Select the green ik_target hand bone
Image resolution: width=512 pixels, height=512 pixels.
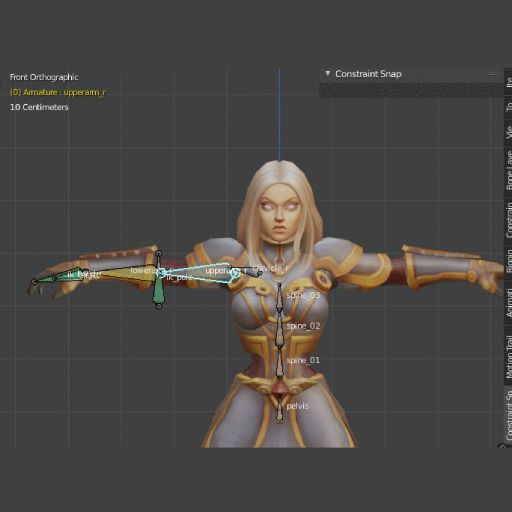(57, 277)
